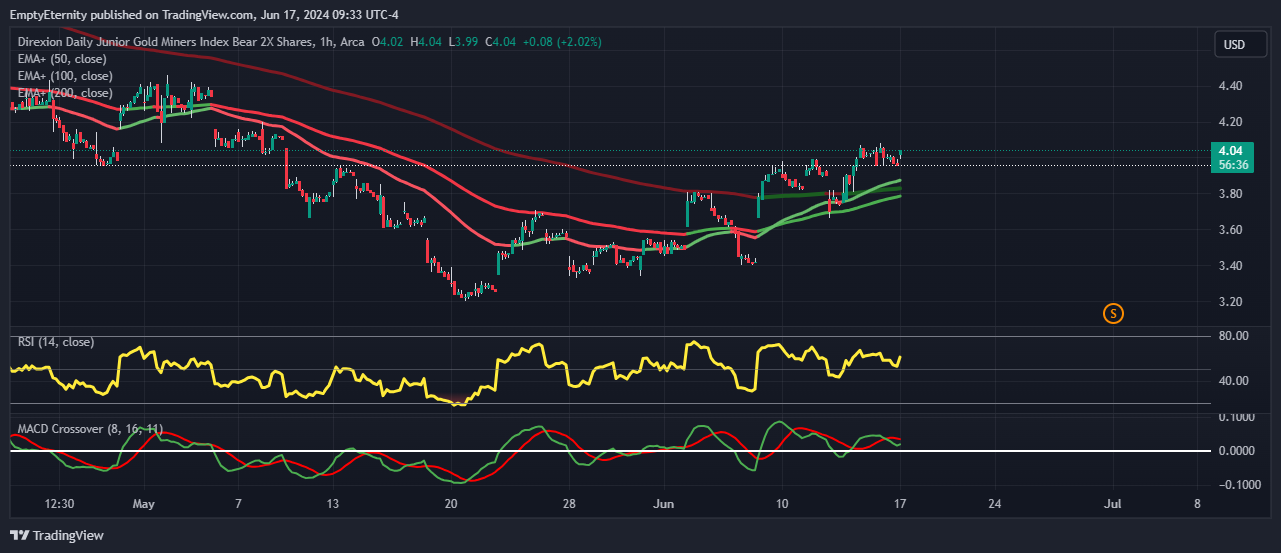Viewport: 1281px width, 553px height.
Task: Click the MACD Crossover indicator label
Action: (x=90, y=429)
